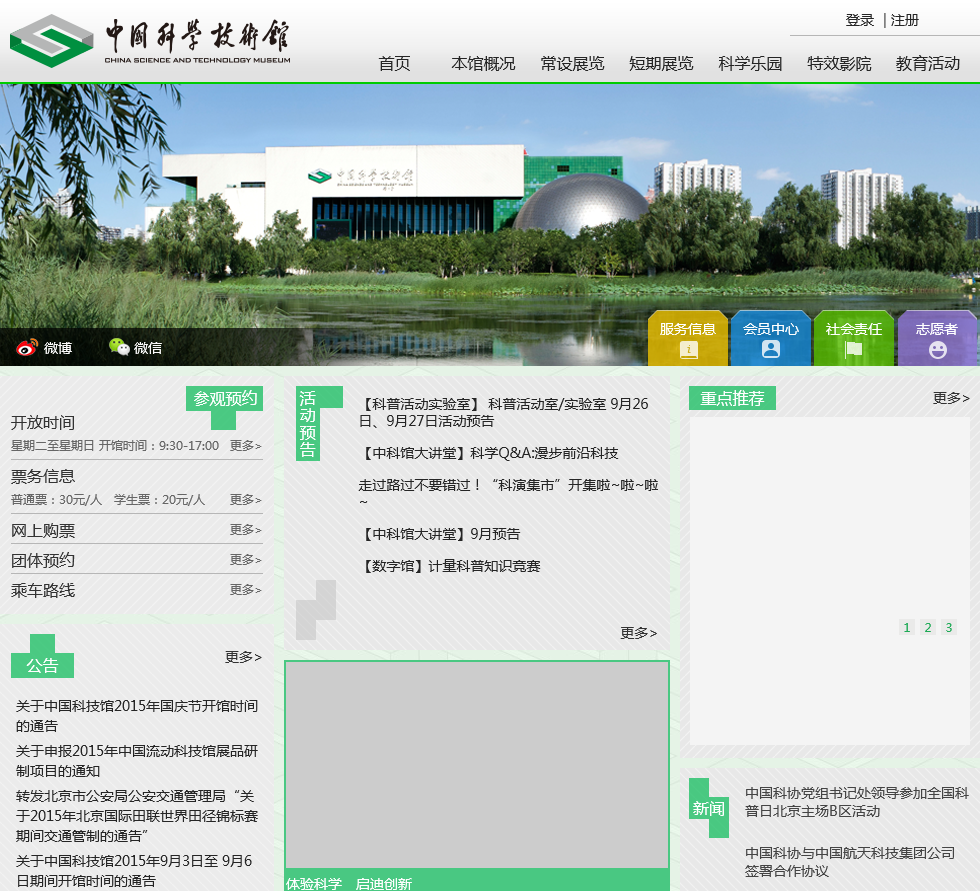Click the China Science and Technology Museum logo

click(150, 41)
